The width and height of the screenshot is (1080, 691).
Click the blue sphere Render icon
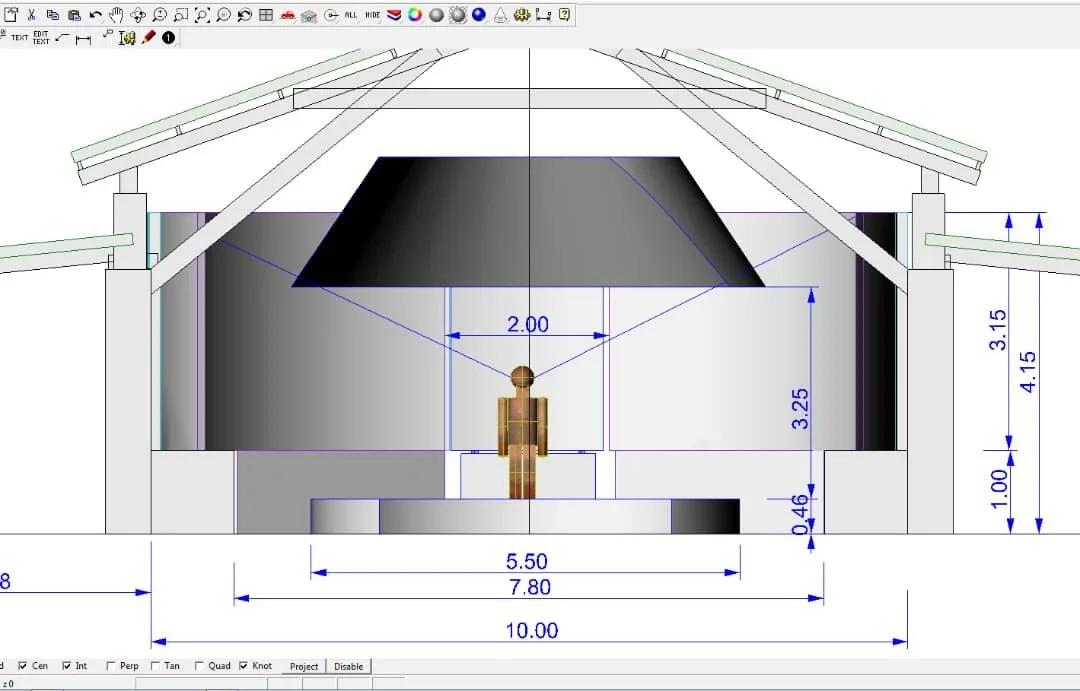[x=479, y=14]
